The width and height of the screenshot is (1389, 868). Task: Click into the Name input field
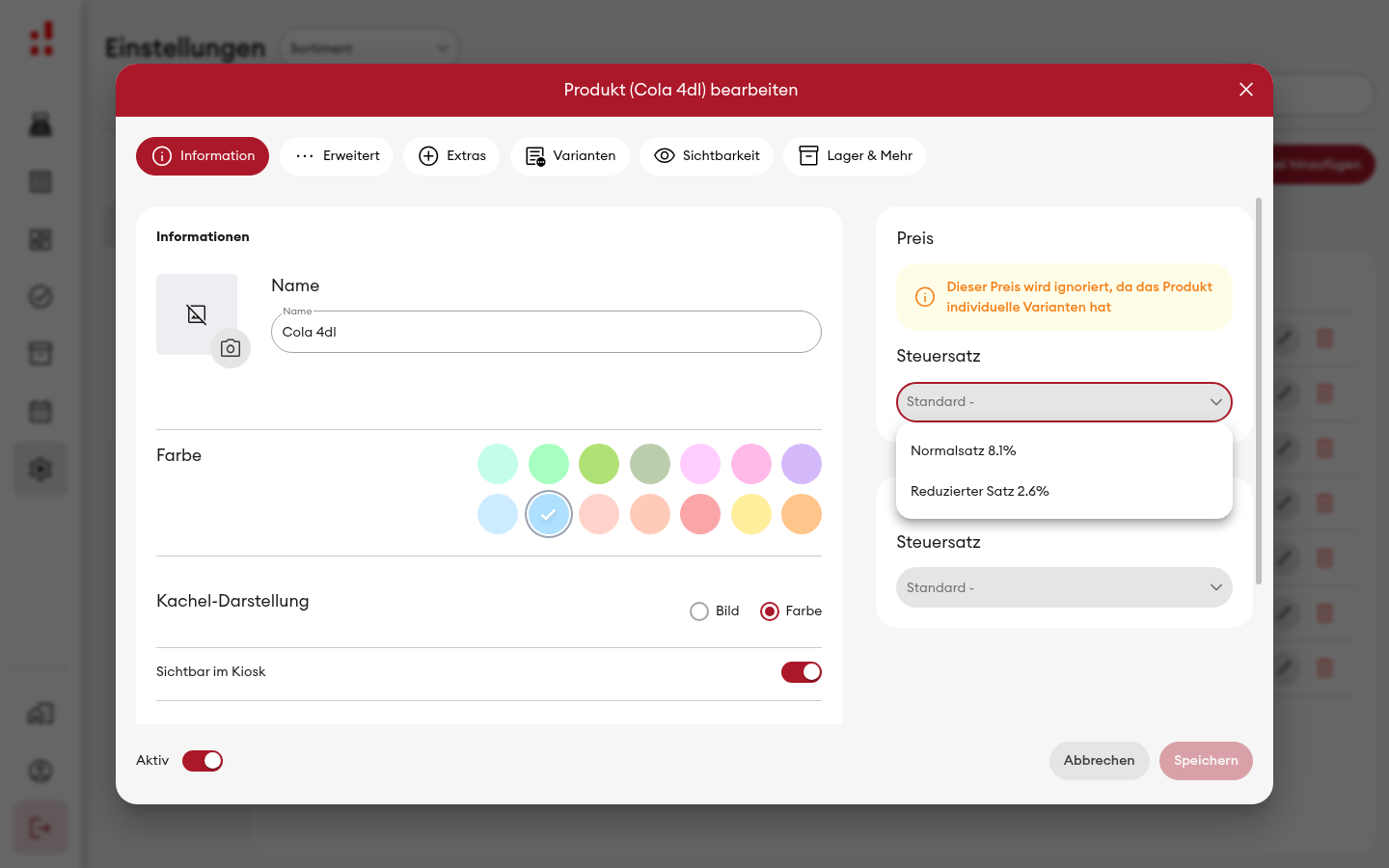546,332
